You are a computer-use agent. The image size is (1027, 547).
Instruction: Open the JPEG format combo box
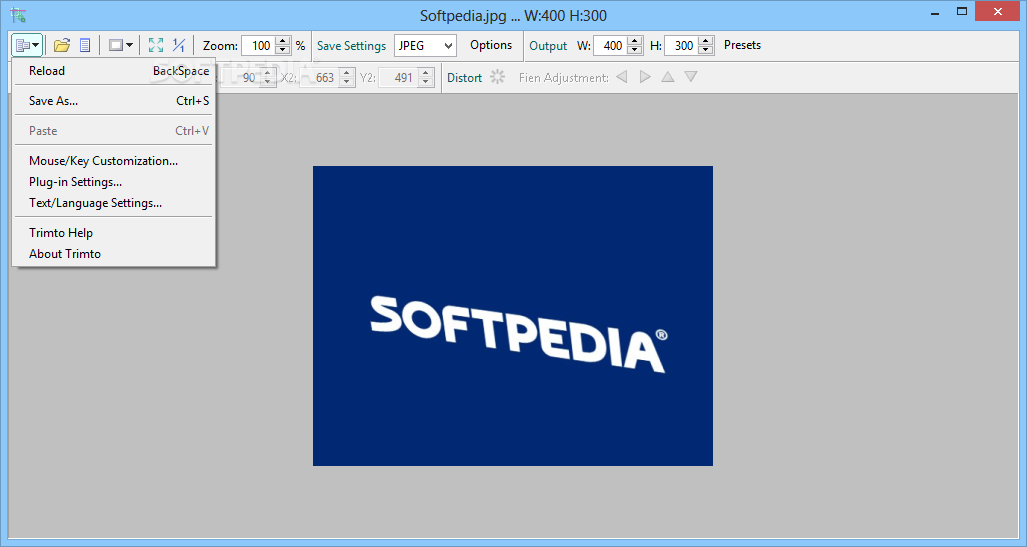(424, 45)
